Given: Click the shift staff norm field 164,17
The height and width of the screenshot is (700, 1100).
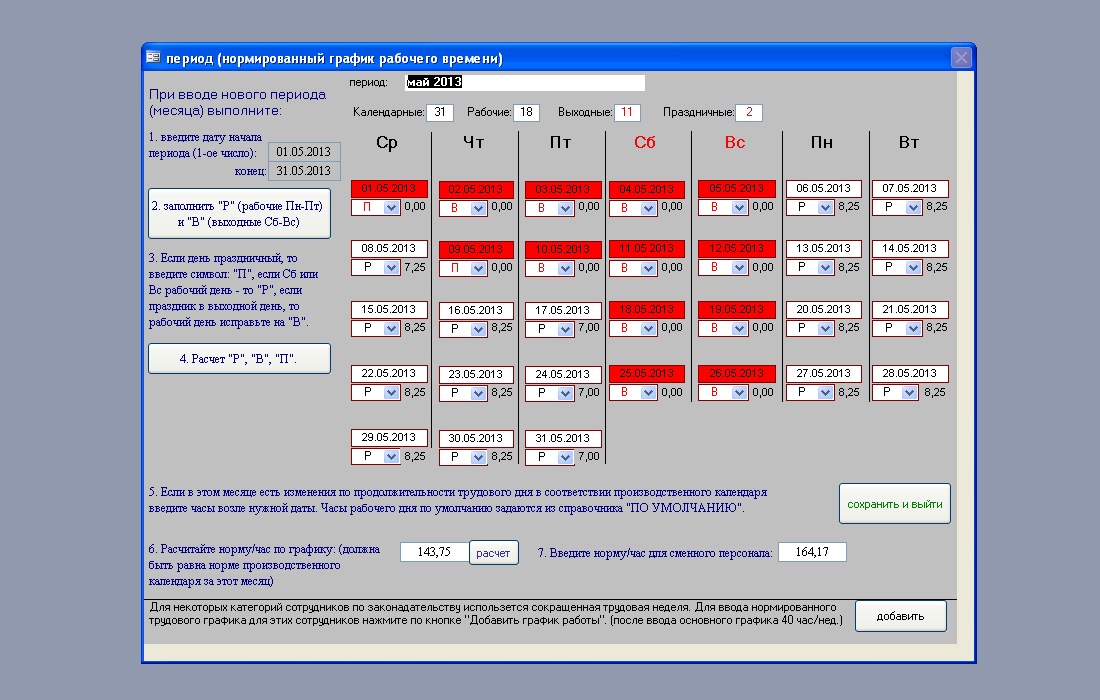Looking at the screenshot, I should (812, 552).
